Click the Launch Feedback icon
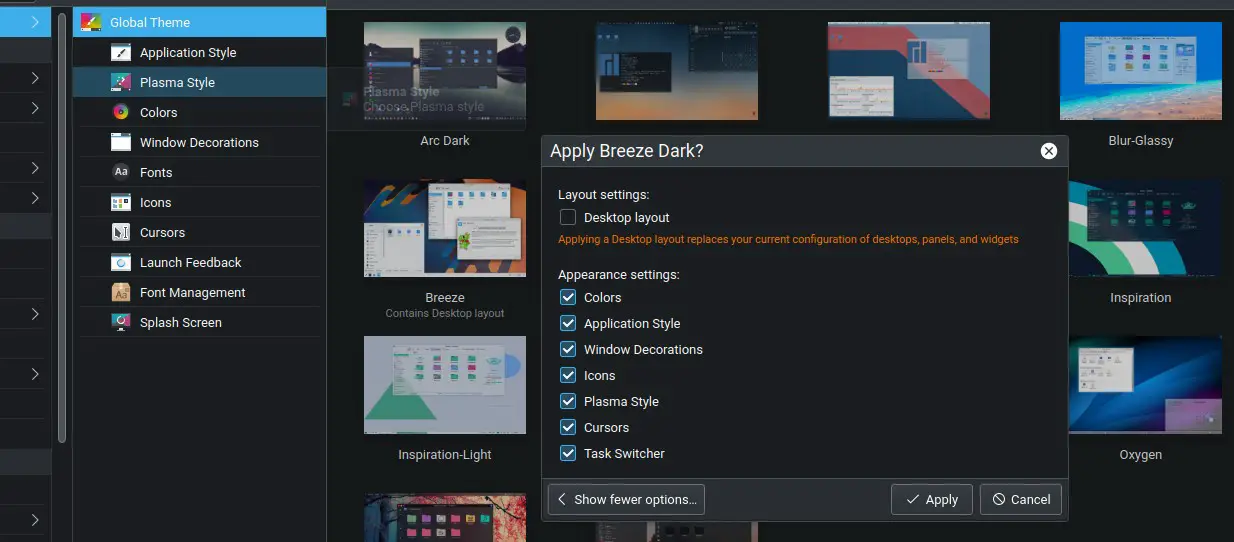1234x542 pixels. tap(121, 262)
